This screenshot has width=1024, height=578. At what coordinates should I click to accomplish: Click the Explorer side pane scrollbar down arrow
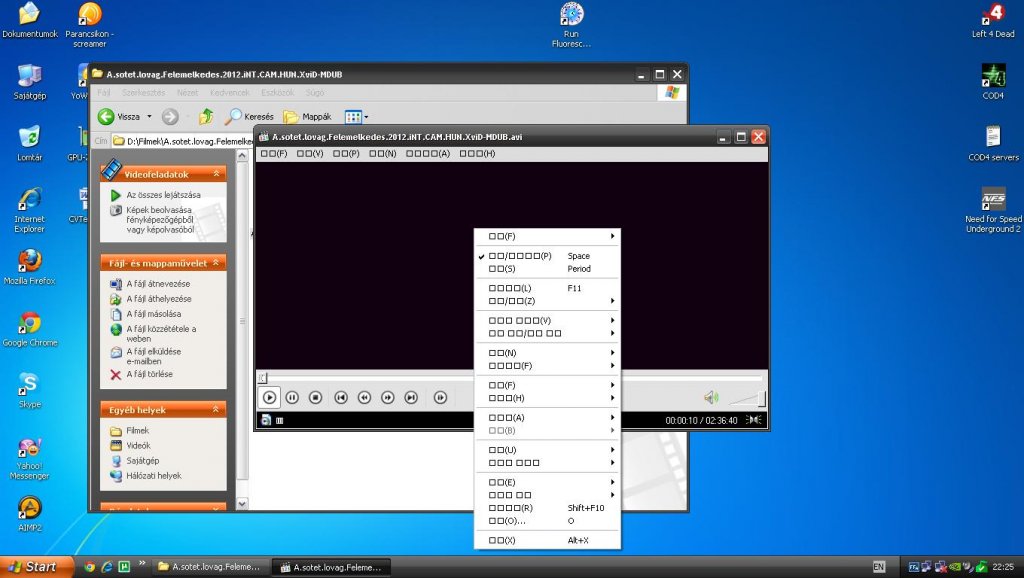[x=242, y=504]
